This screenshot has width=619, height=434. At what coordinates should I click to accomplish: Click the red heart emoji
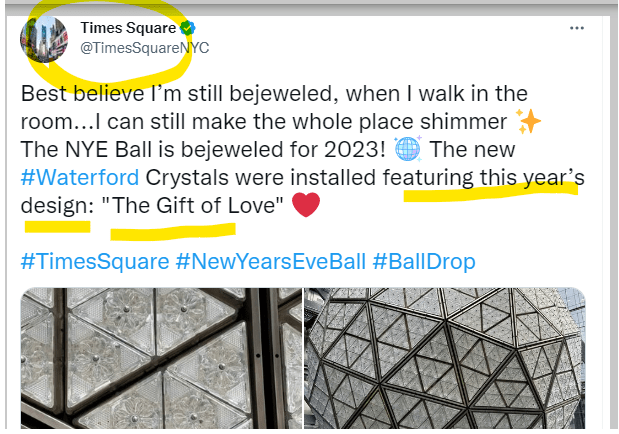click(306, 207)
